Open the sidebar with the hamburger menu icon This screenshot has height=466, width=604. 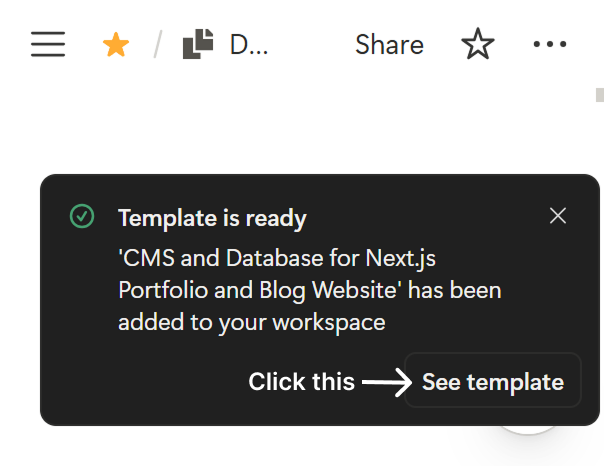48,44
